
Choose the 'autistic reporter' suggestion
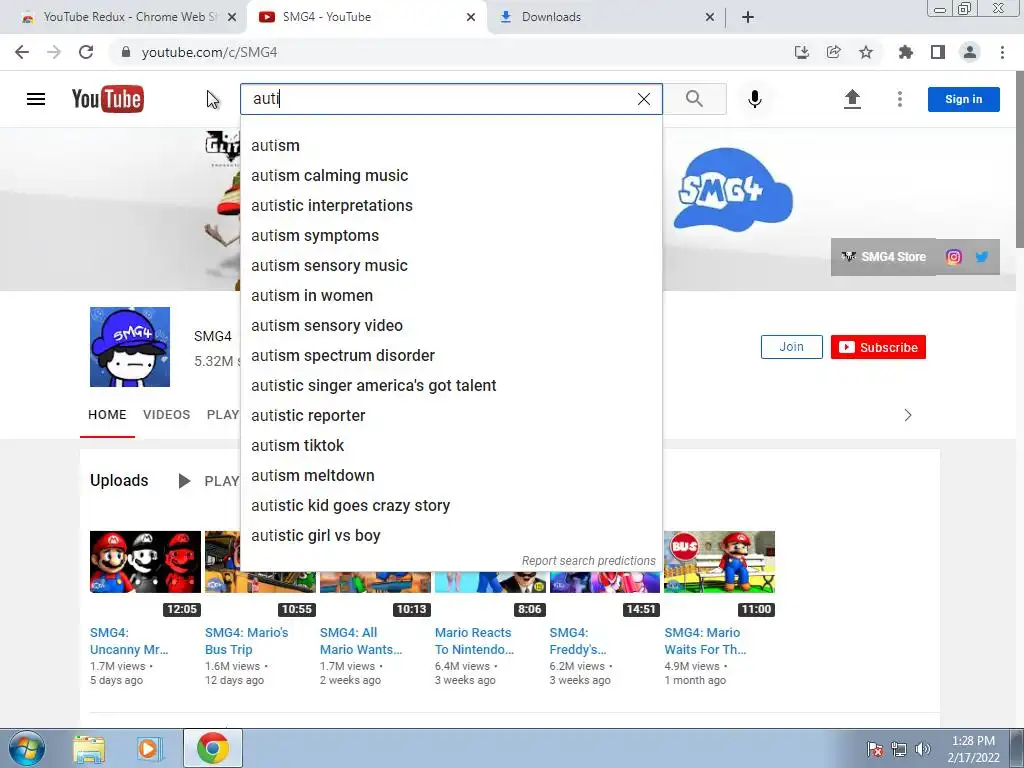coord(451,416)
